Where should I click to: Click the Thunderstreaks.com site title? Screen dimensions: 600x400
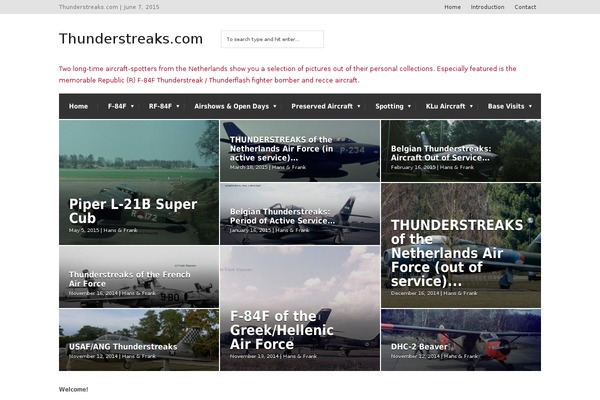131,39
